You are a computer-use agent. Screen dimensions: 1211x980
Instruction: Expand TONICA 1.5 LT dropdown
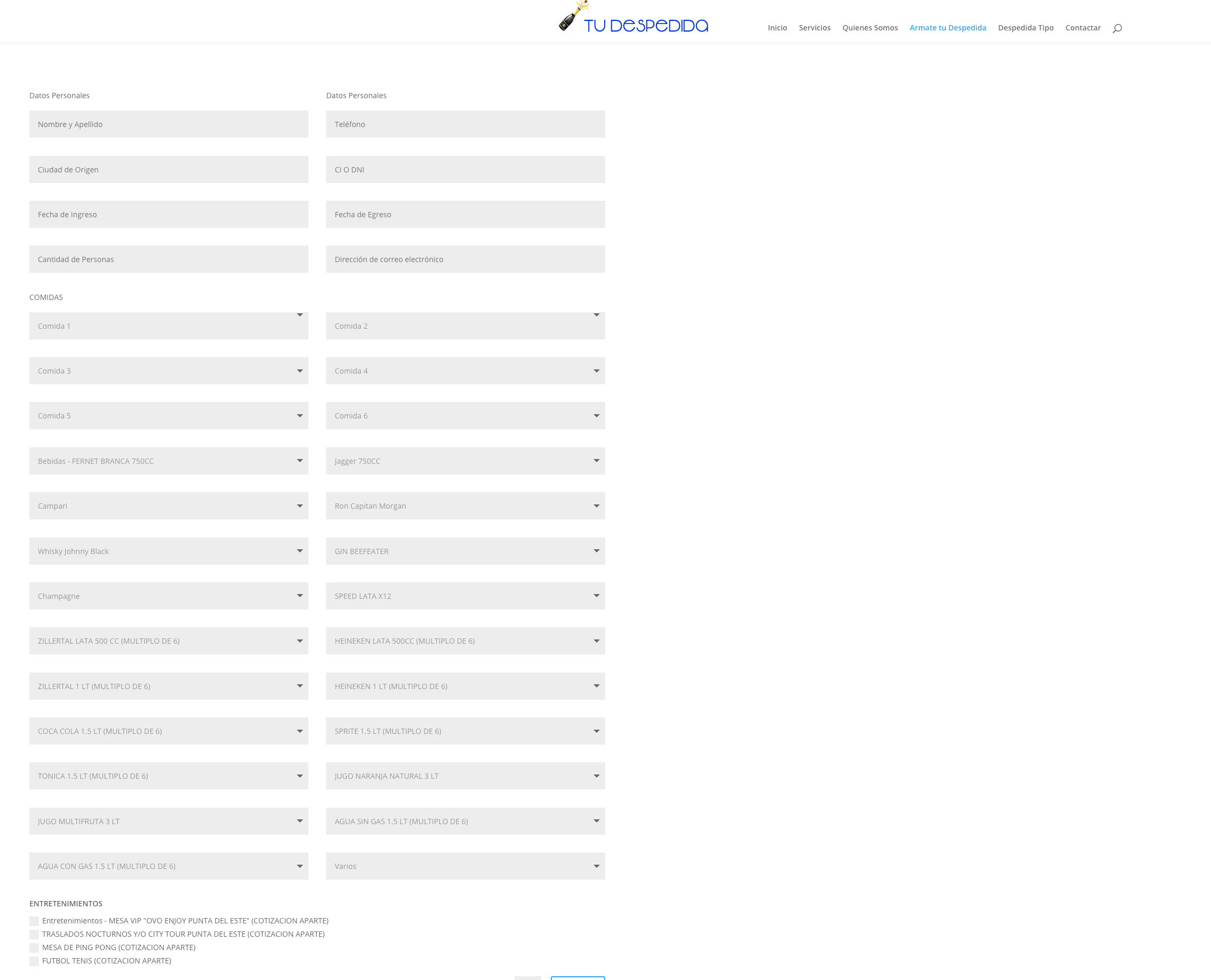tap(169, 776)
